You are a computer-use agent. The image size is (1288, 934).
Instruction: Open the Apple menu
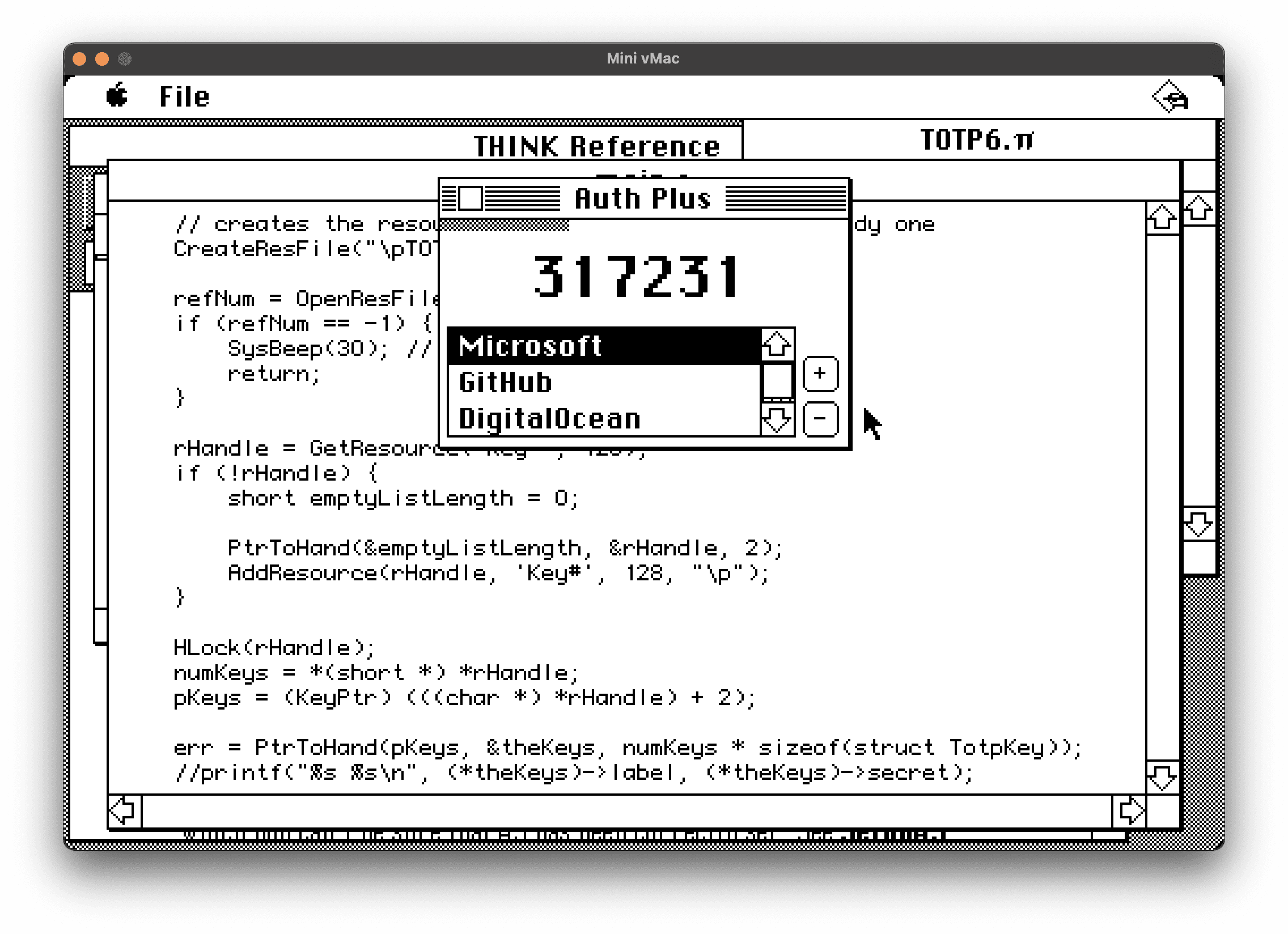tap(117, 95)
